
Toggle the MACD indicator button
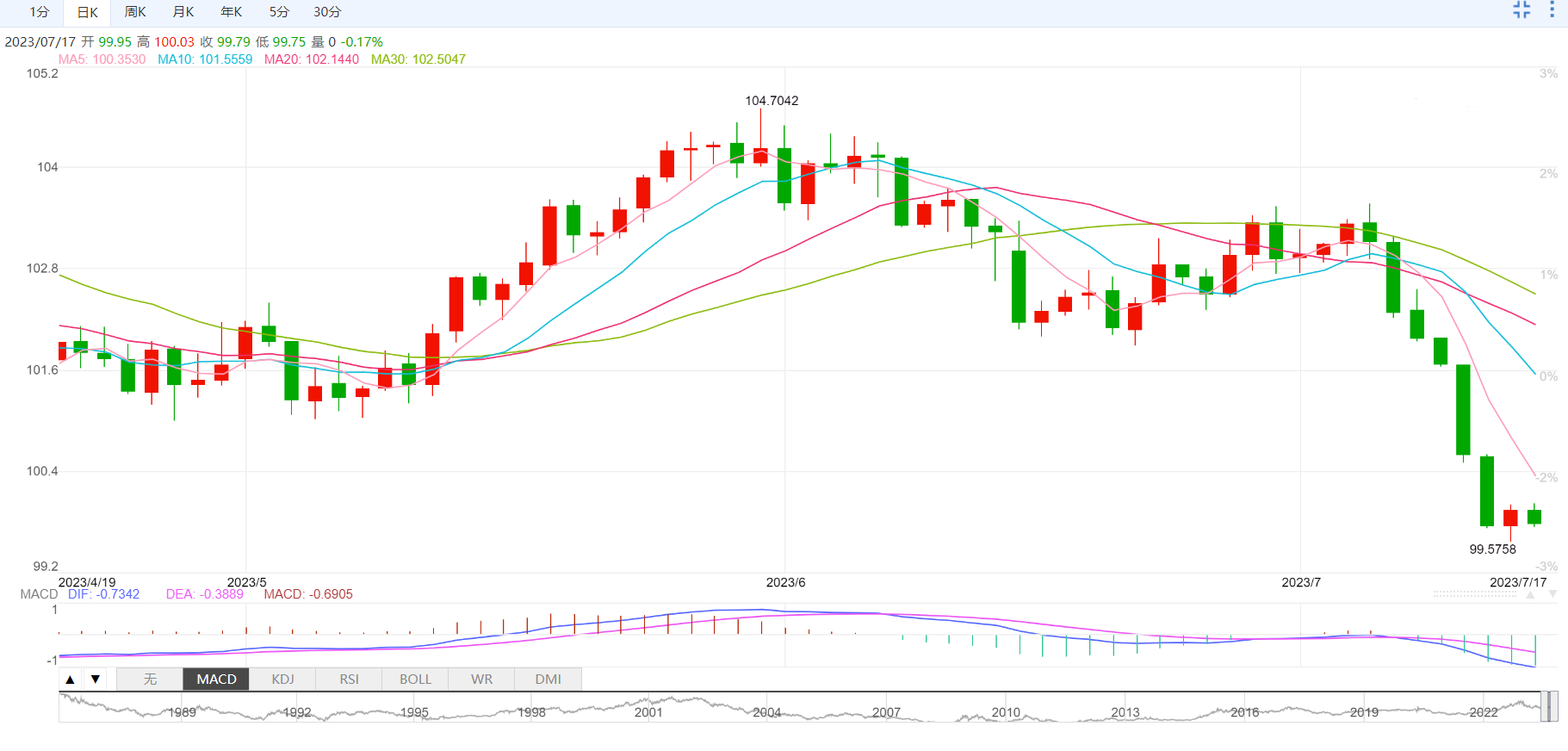click(216, 680)
